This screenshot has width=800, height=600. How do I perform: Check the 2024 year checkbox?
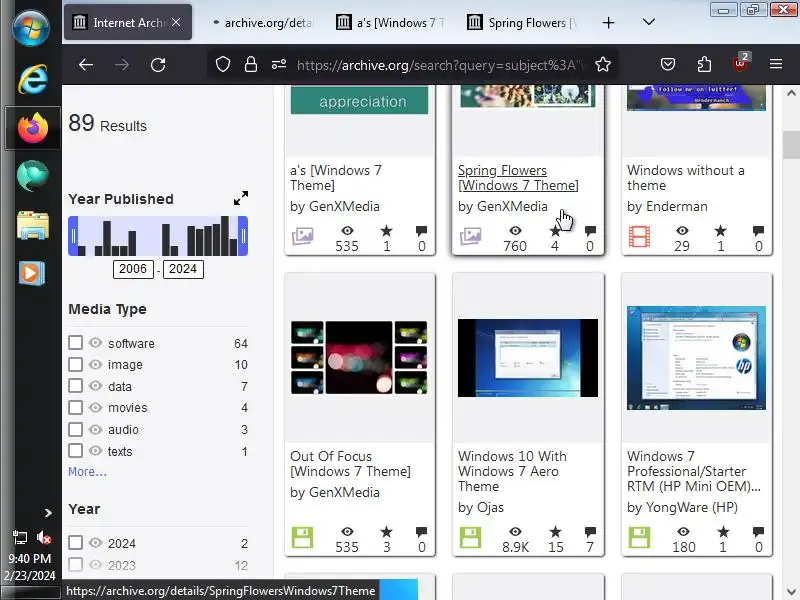coord(76,542)
